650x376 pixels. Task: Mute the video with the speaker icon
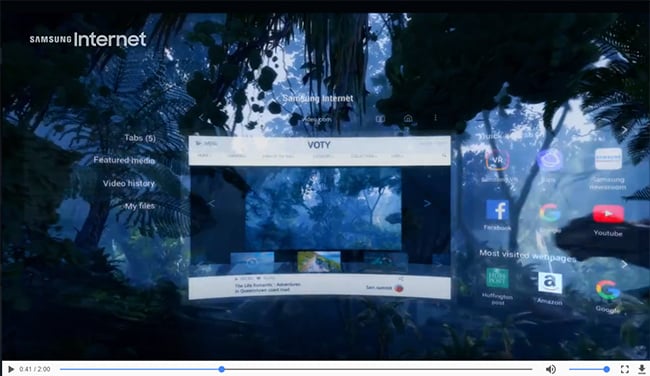point(551,369)
